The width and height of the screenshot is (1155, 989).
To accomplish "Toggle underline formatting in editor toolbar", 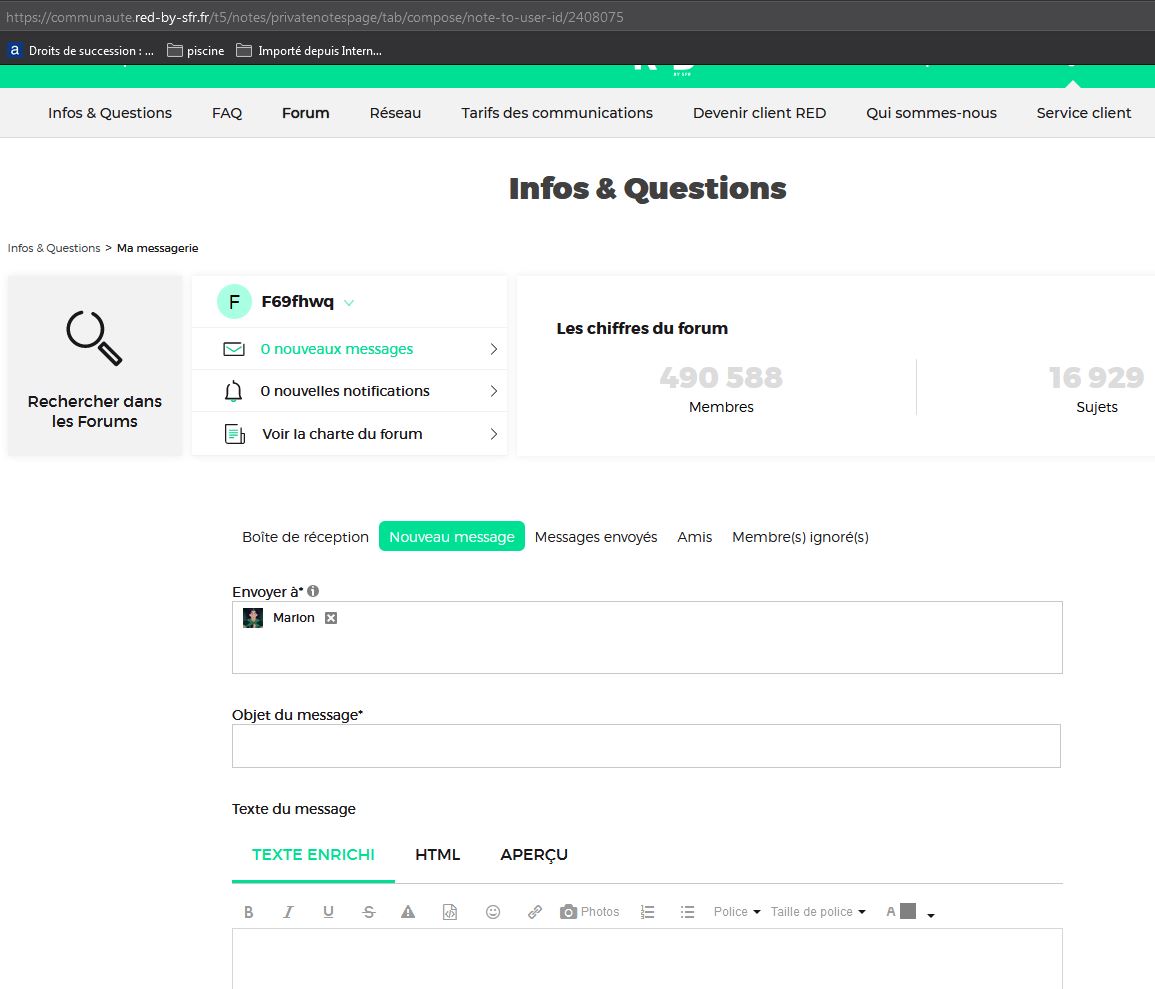I will coord(329,912).
